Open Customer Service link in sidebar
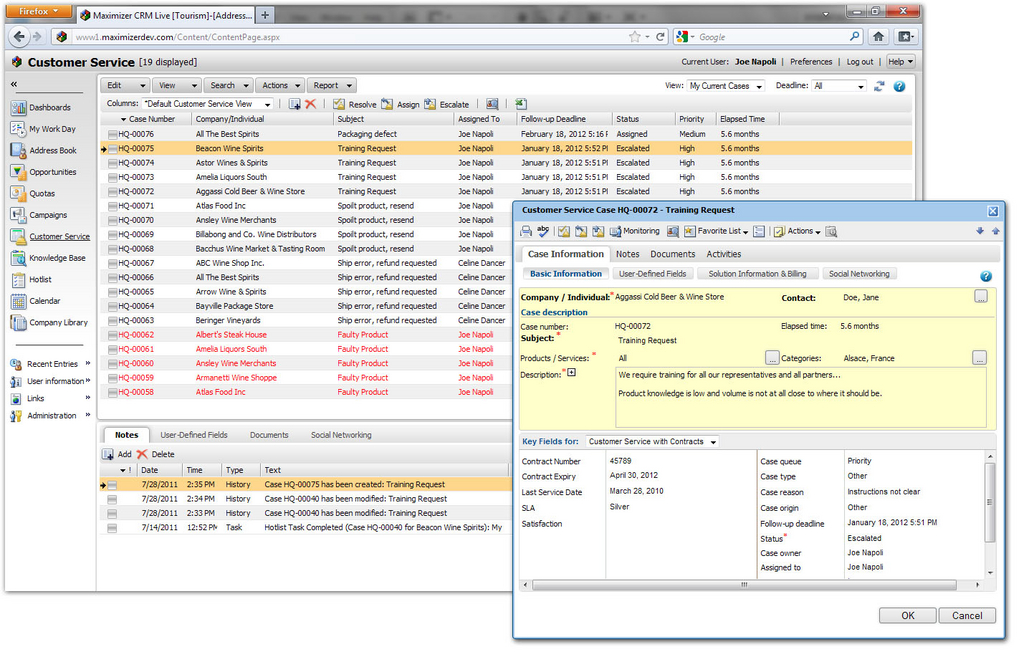1024x657 pixels. pyautogui.click(x=50, y=237)
